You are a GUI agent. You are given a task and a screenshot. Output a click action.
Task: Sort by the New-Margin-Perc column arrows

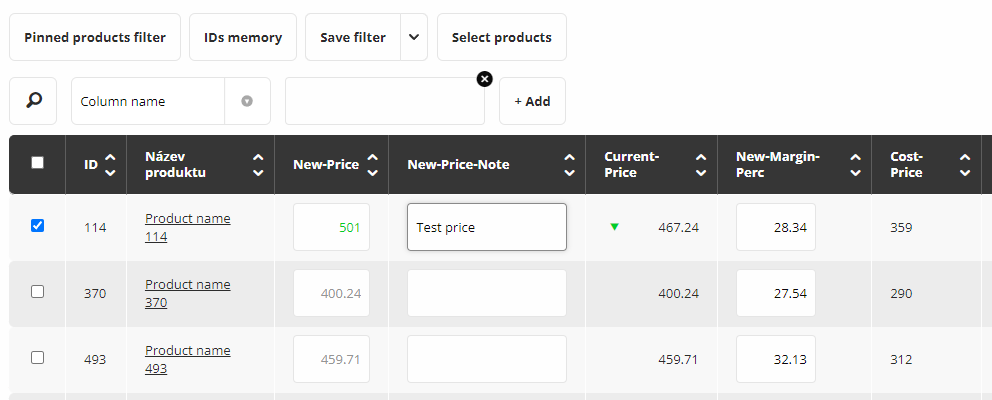point(856,165)
